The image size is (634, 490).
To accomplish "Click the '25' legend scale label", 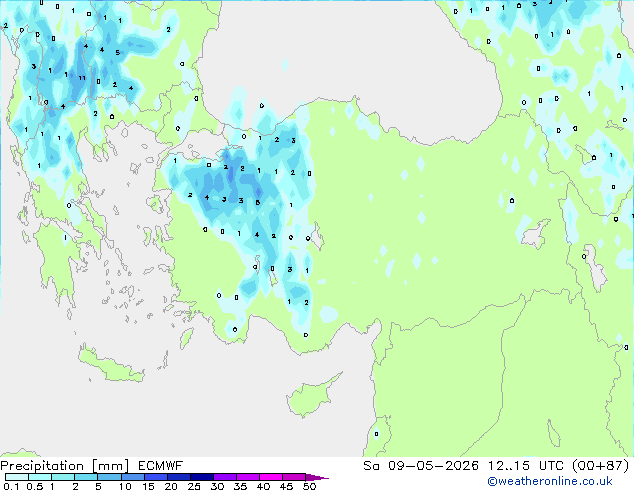I will pyautogui.click(x=194, y=486).
